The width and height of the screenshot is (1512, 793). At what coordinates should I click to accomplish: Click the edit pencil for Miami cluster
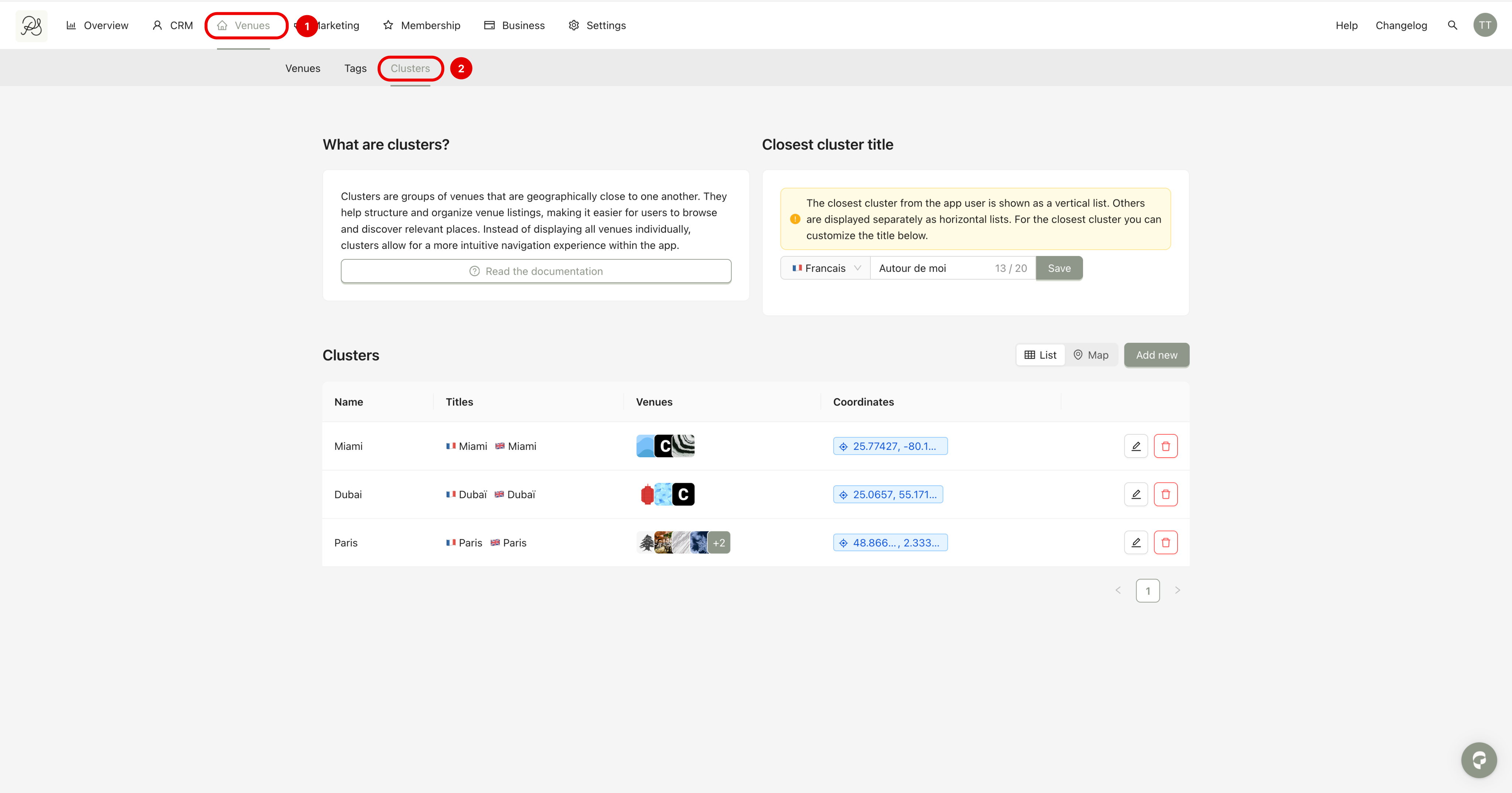[1136, 446]
